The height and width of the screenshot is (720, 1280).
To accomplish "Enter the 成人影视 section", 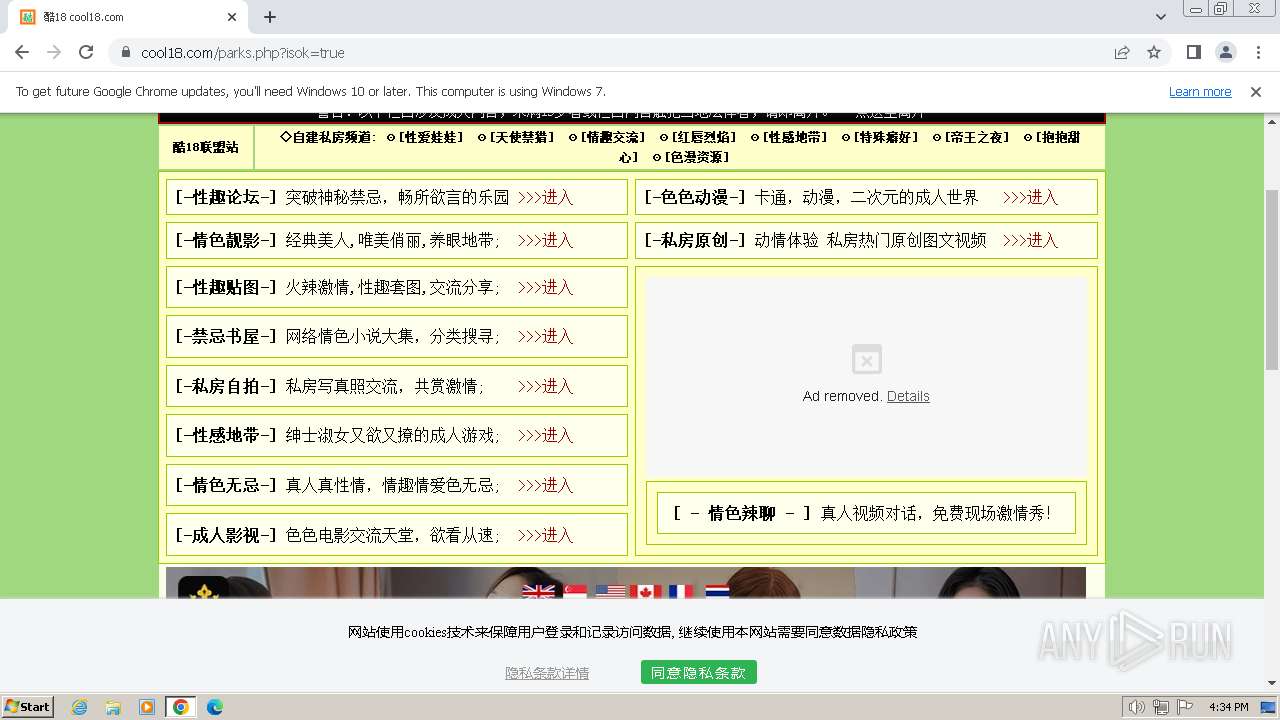I will pyautogui.click(x=546, y=535).
